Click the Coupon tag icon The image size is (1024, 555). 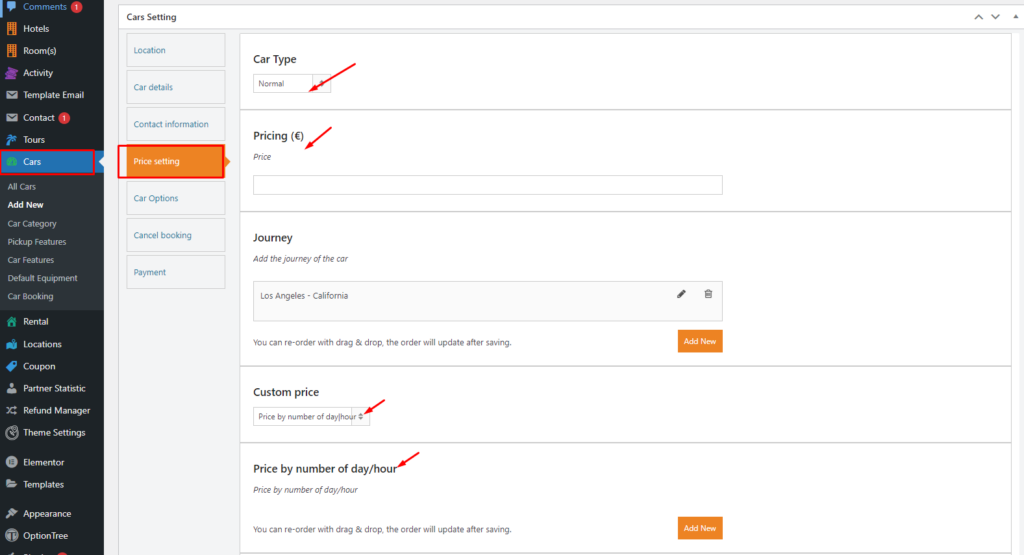[11, 366]
